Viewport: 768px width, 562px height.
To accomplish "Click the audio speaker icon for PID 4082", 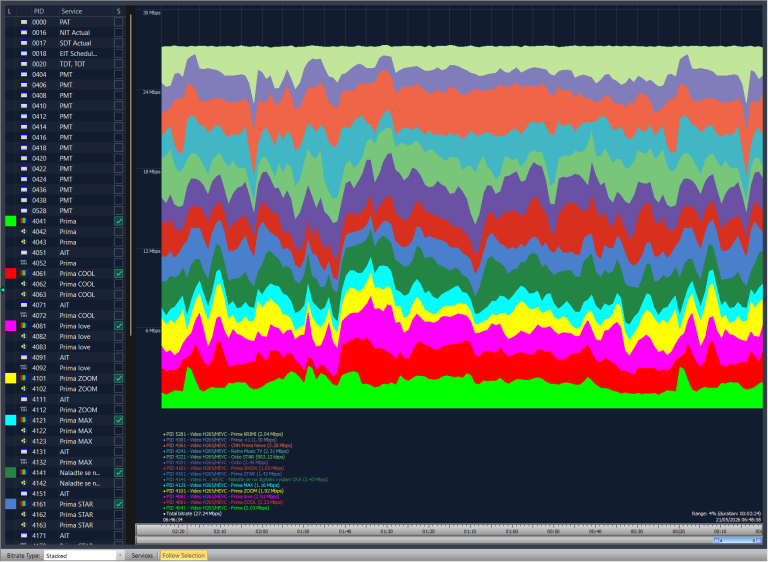I will 24,337.
